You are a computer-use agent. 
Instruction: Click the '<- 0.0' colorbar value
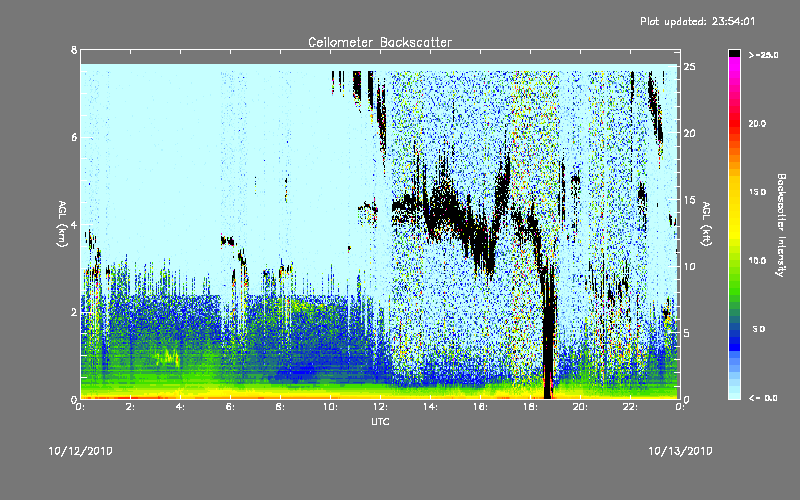coord(763,398)
